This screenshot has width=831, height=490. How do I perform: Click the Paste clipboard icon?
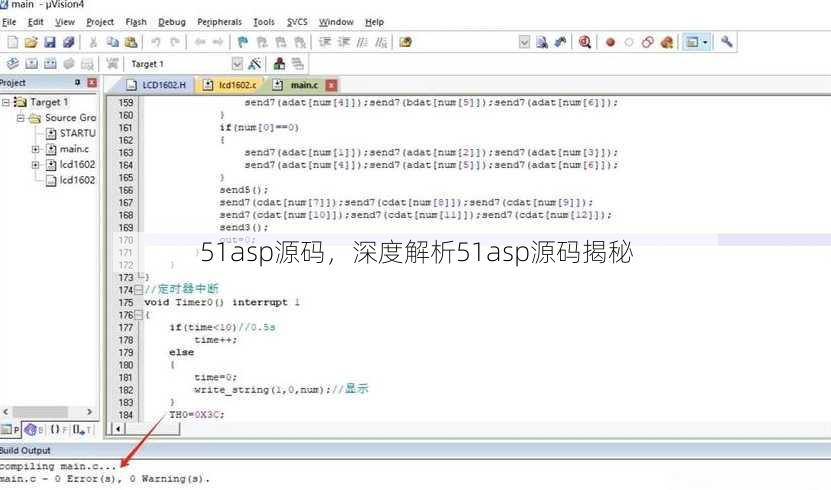click(131, 42)
